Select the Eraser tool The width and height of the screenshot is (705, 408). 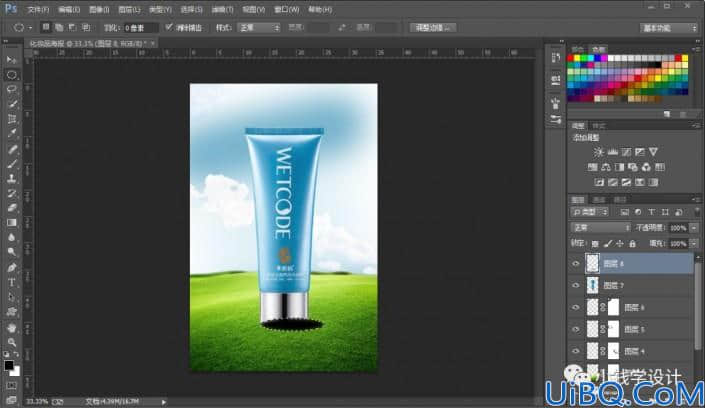pyautogui.click(x=12, y=208)
